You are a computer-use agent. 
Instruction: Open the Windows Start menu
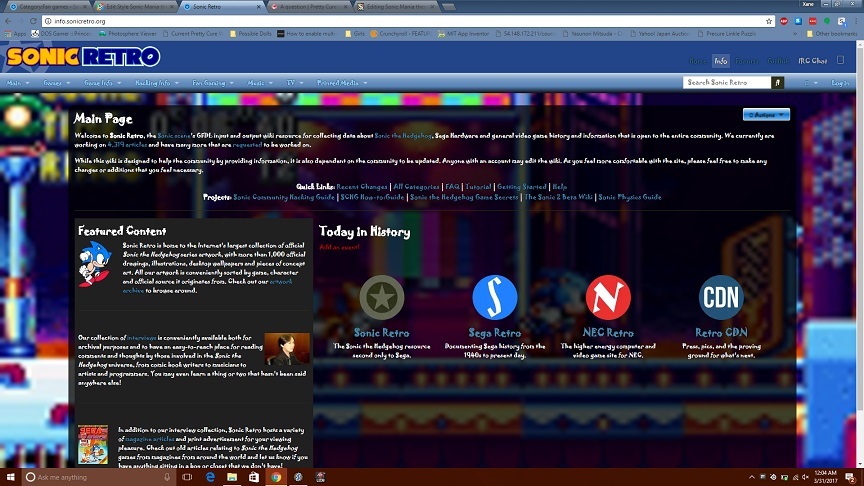point(10,477)
